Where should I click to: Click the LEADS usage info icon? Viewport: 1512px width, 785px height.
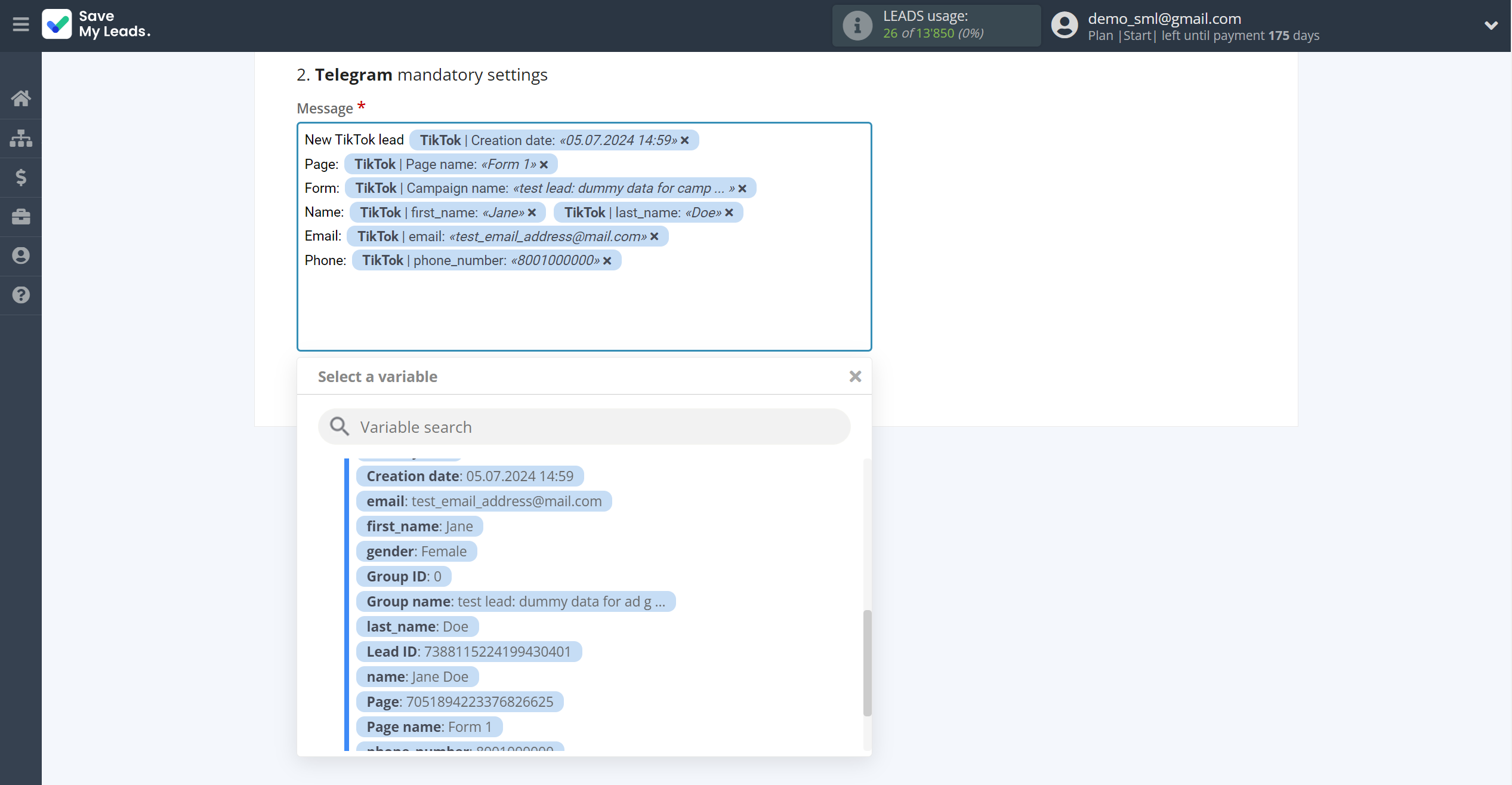point(857,25)
